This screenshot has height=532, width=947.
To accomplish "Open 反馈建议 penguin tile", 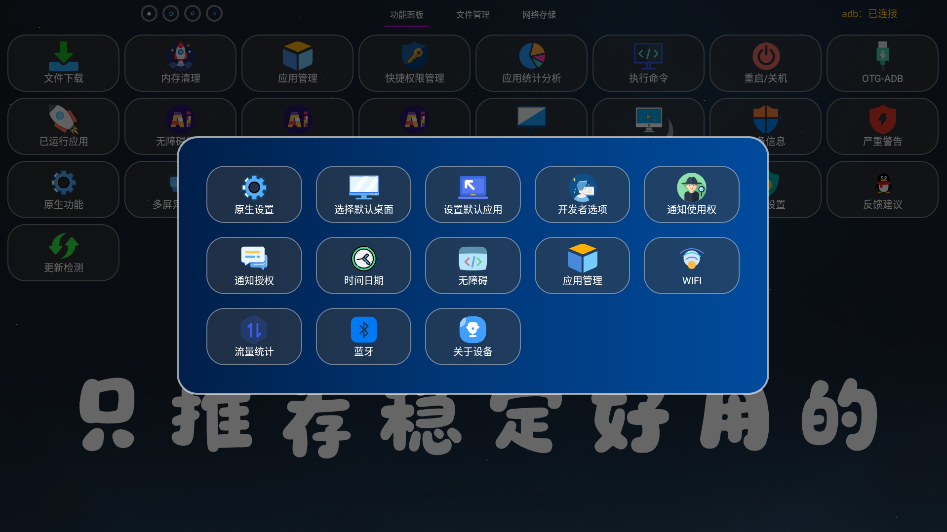I will 882,190.
